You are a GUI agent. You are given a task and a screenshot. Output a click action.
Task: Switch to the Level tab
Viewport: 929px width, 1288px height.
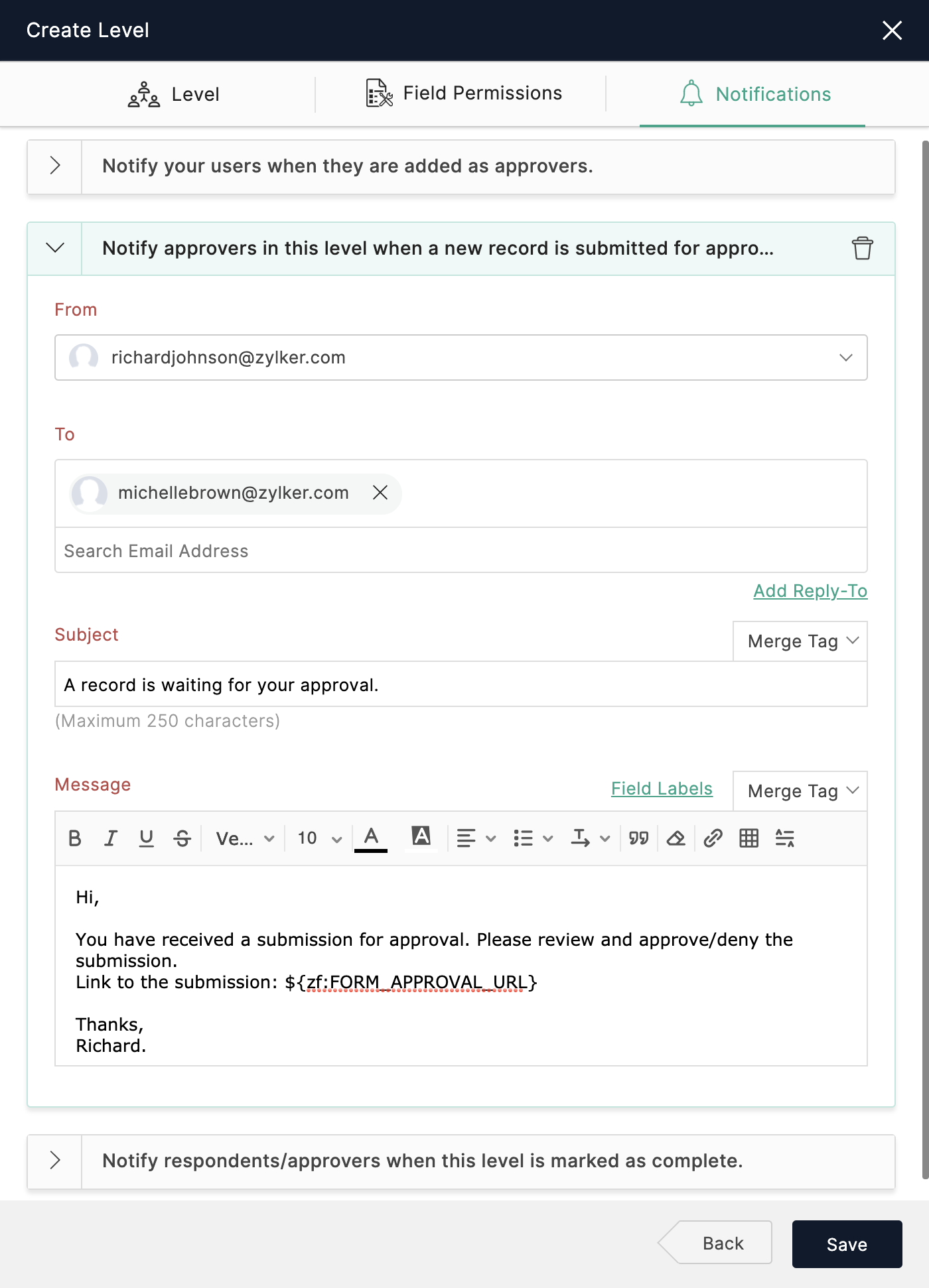[174, 94]
